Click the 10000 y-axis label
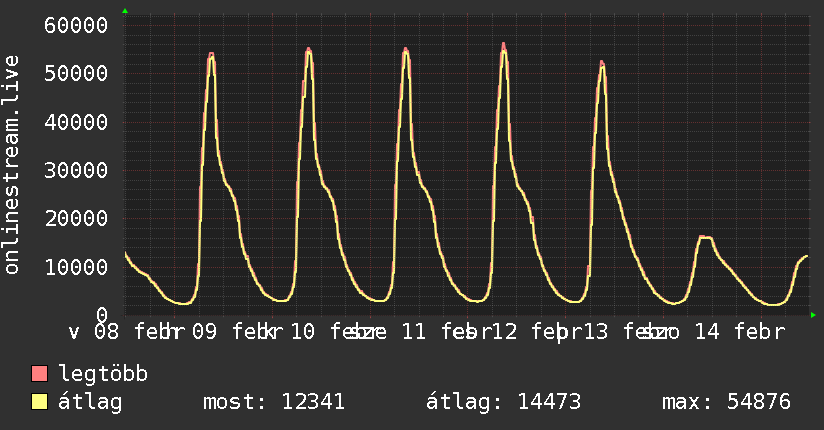Screen dimensions: 824x430 point(77,267)
